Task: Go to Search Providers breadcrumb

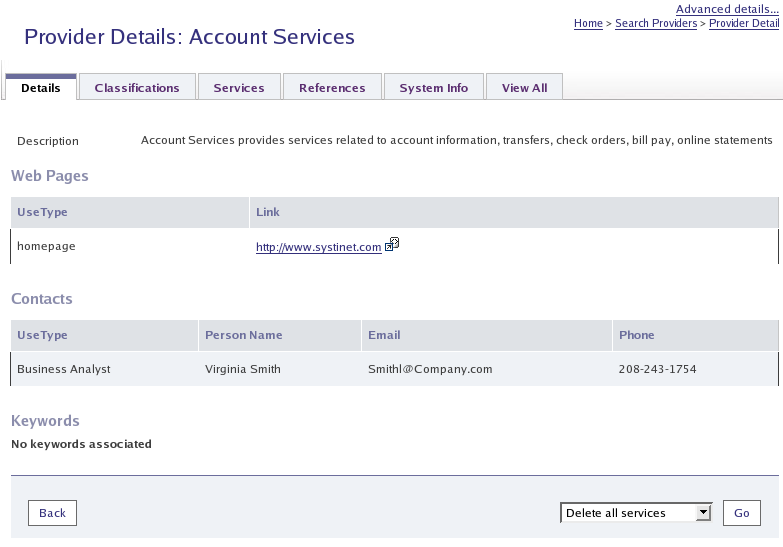Action: pos(656,23)
